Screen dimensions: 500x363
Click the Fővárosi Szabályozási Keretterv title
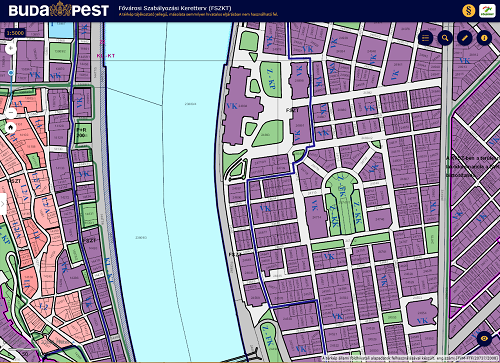[x=175, y=8]
